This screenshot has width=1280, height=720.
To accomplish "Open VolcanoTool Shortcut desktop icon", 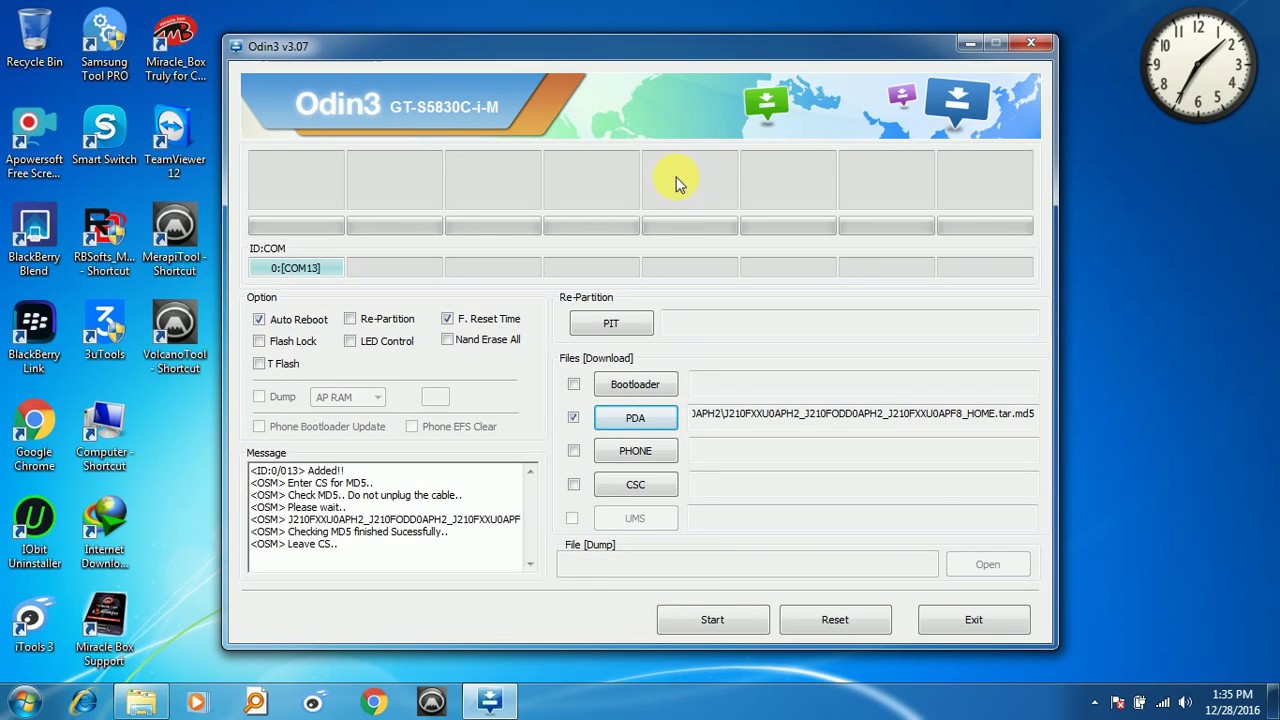I will pos(175,338).
